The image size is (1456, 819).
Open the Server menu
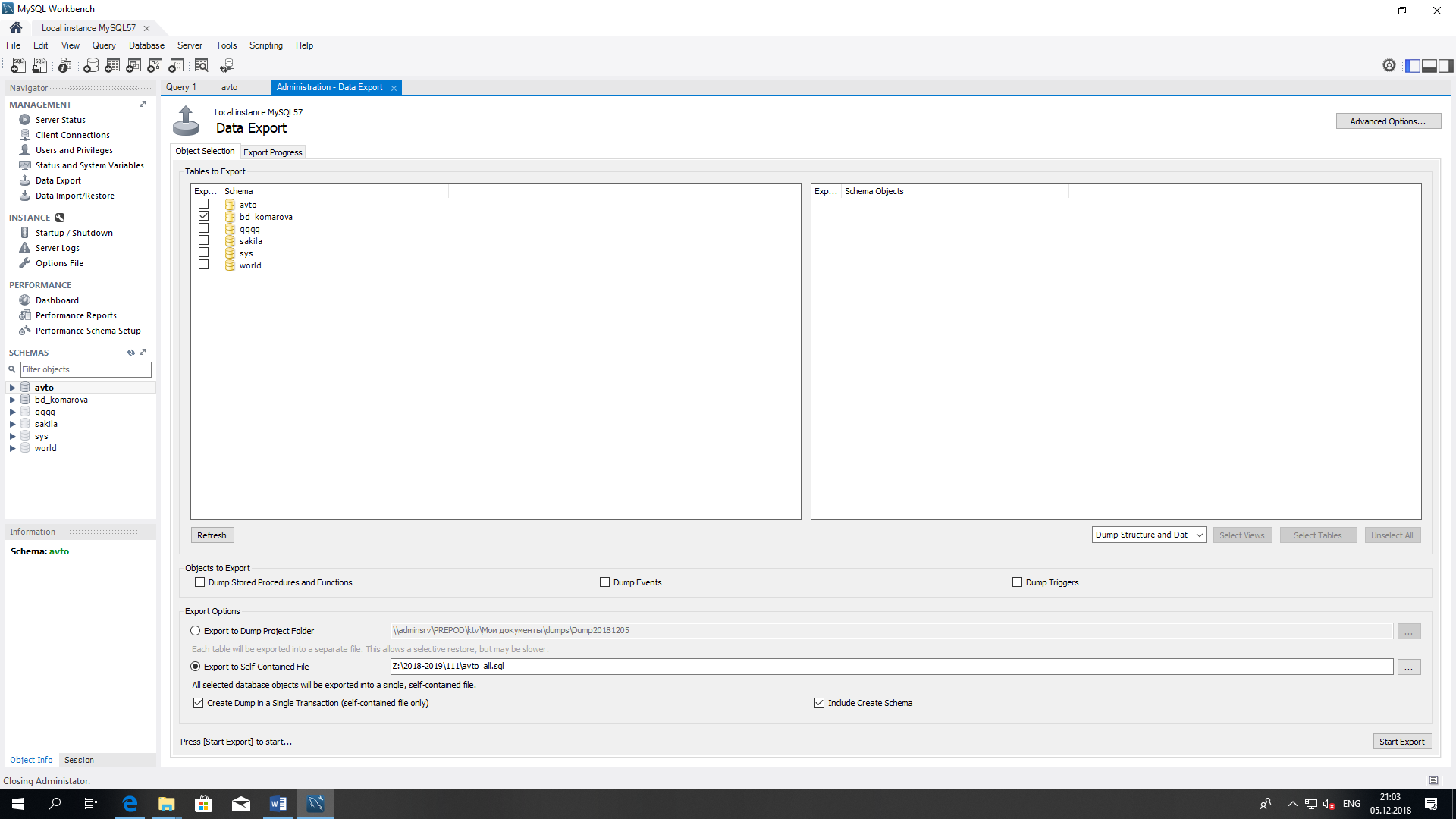[190, 45]
